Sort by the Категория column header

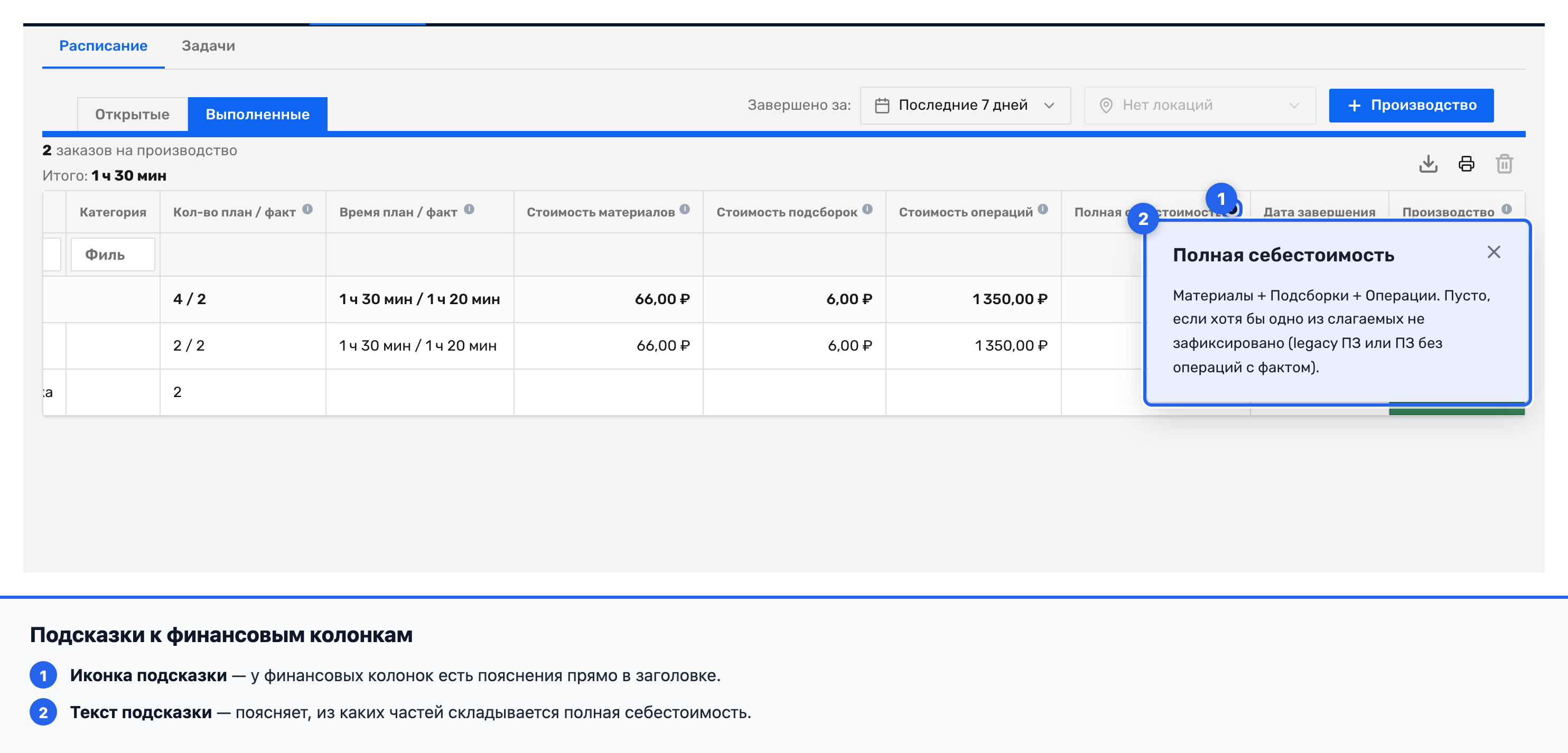click(x=113, y=212)
